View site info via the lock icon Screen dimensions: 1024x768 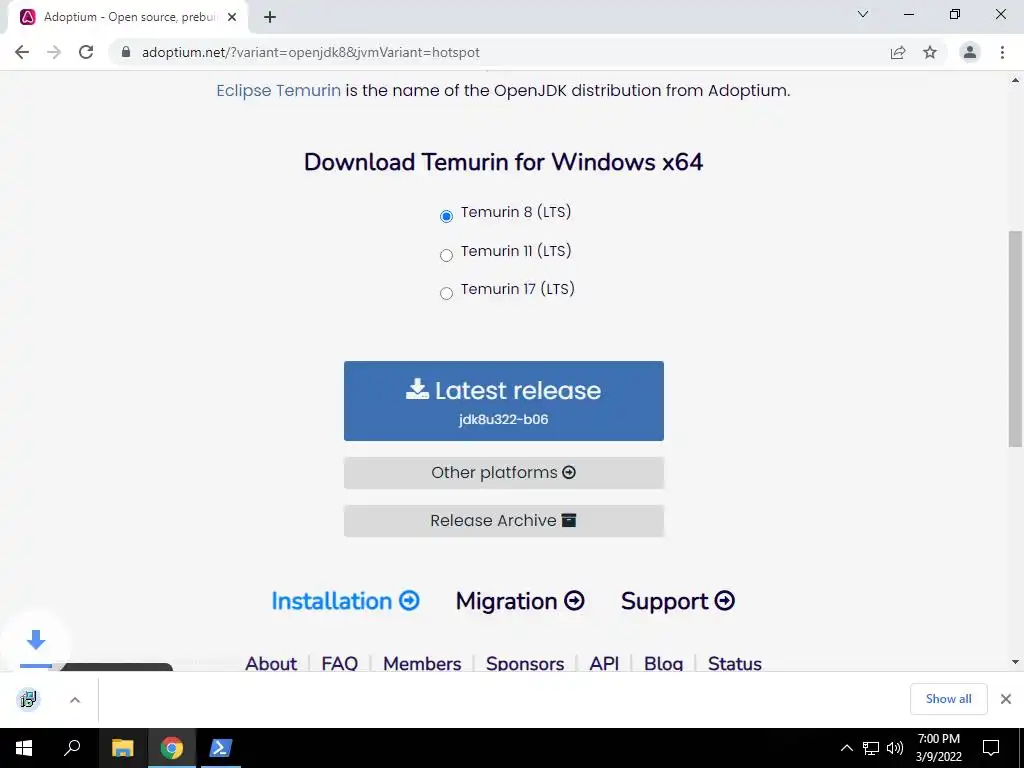126,52
